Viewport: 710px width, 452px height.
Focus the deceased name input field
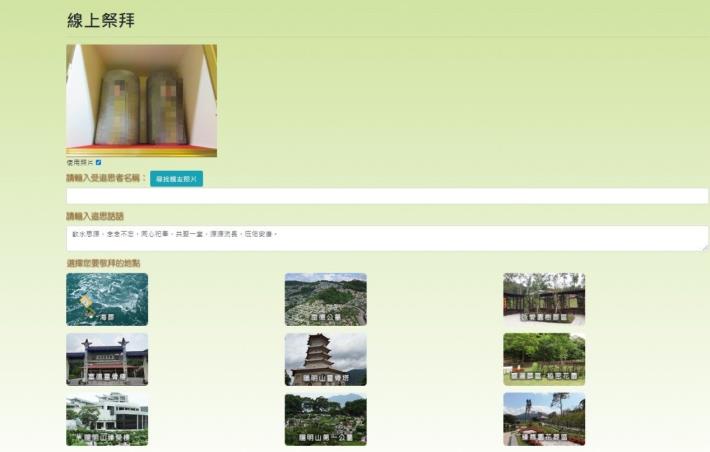(x=386, y=196)
